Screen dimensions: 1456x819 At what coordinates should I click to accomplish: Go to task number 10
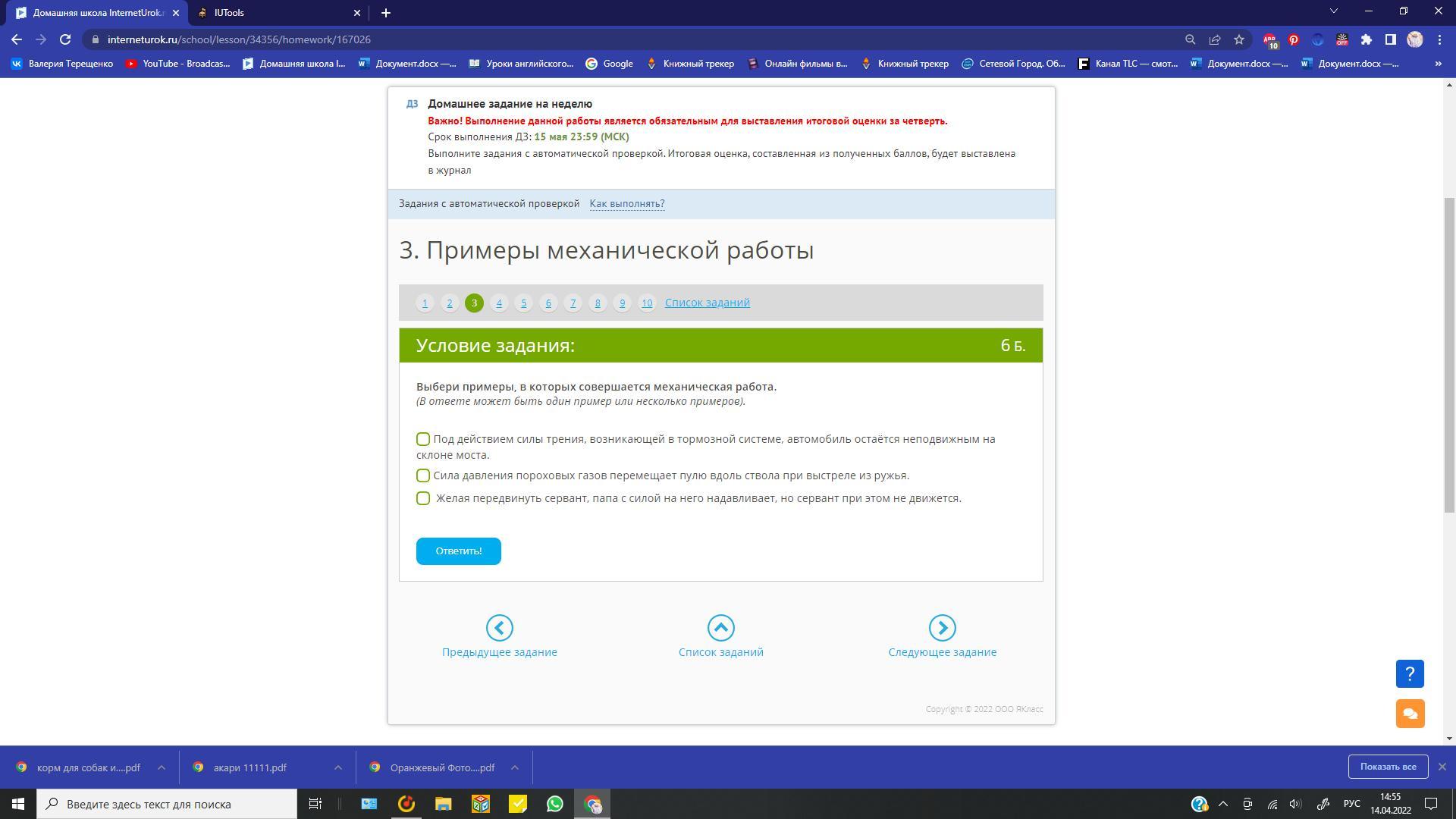point(647,303)
